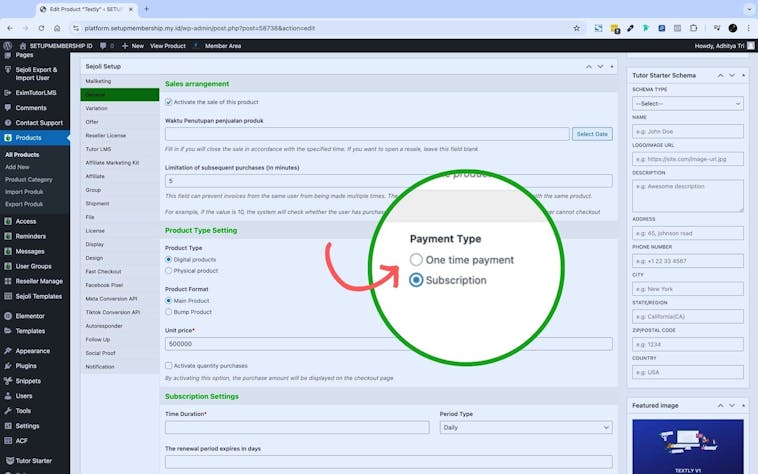Open the Schema Type dropdown
758x474 pixels.
click(687, 103)
